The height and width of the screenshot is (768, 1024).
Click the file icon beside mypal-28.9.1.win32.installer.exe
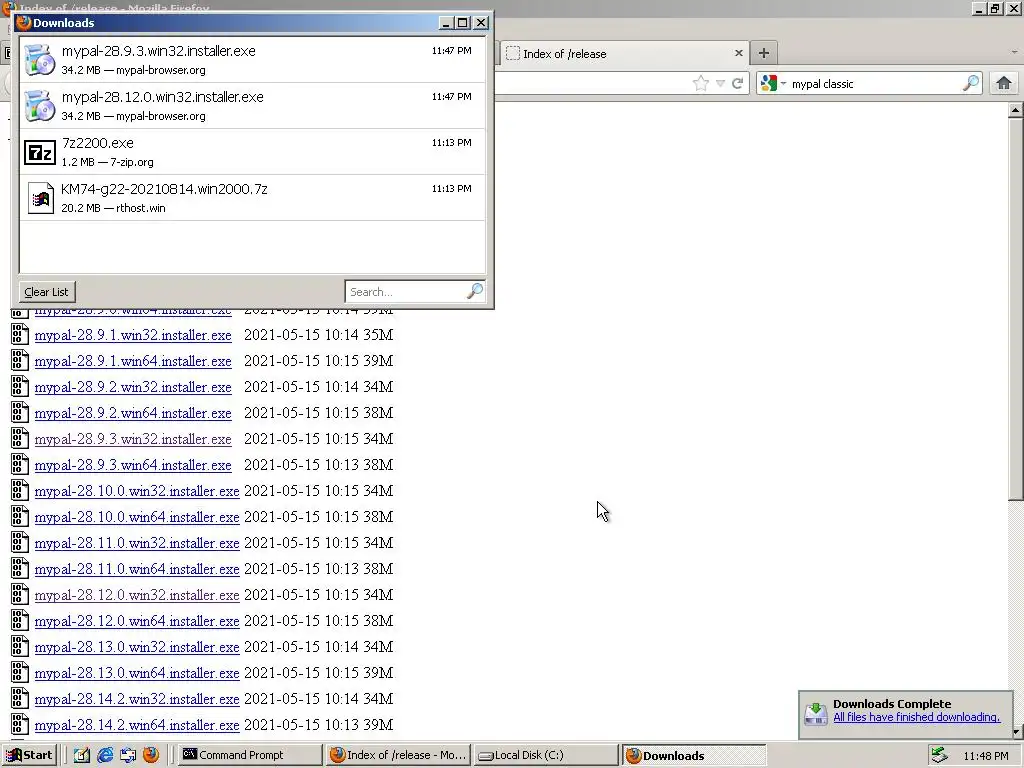pos(20,334)
